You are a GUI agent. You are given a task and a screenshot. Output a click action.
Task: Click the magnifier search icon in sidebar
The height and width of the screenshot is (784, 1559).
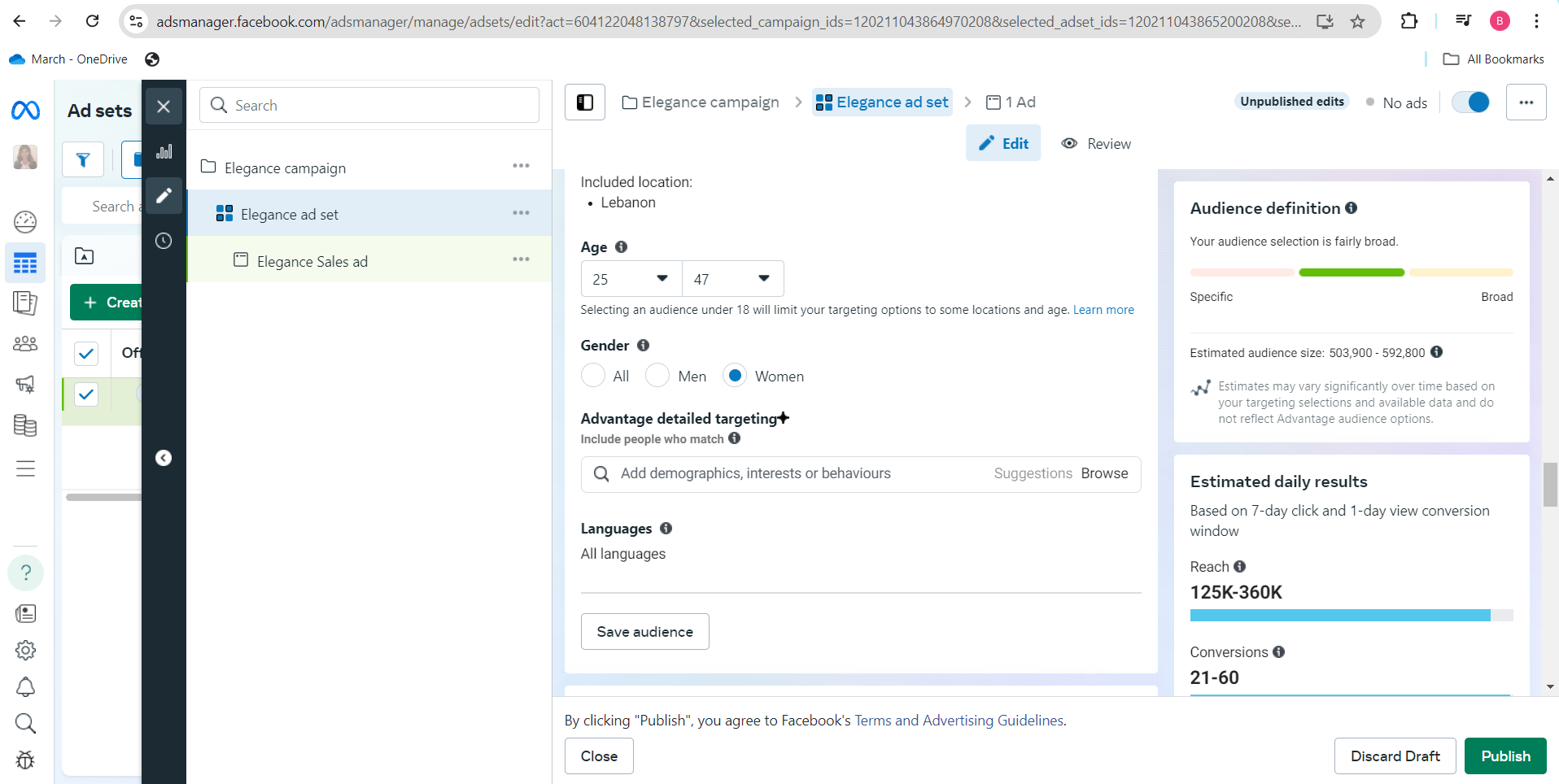pos(25,723)
